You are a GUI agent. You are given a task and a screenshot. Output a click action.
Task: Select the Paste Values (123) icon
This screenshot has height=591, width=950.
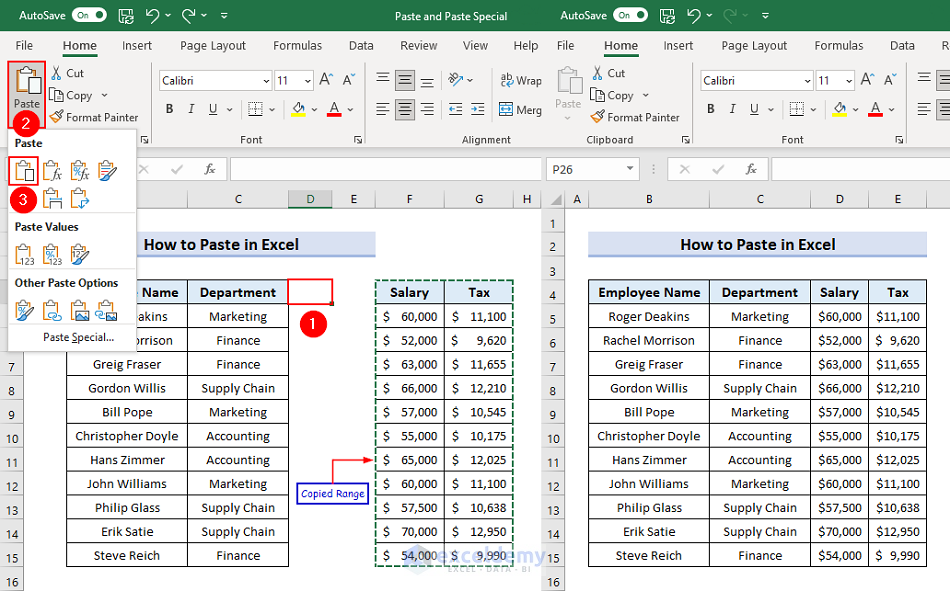click(25, 255)
